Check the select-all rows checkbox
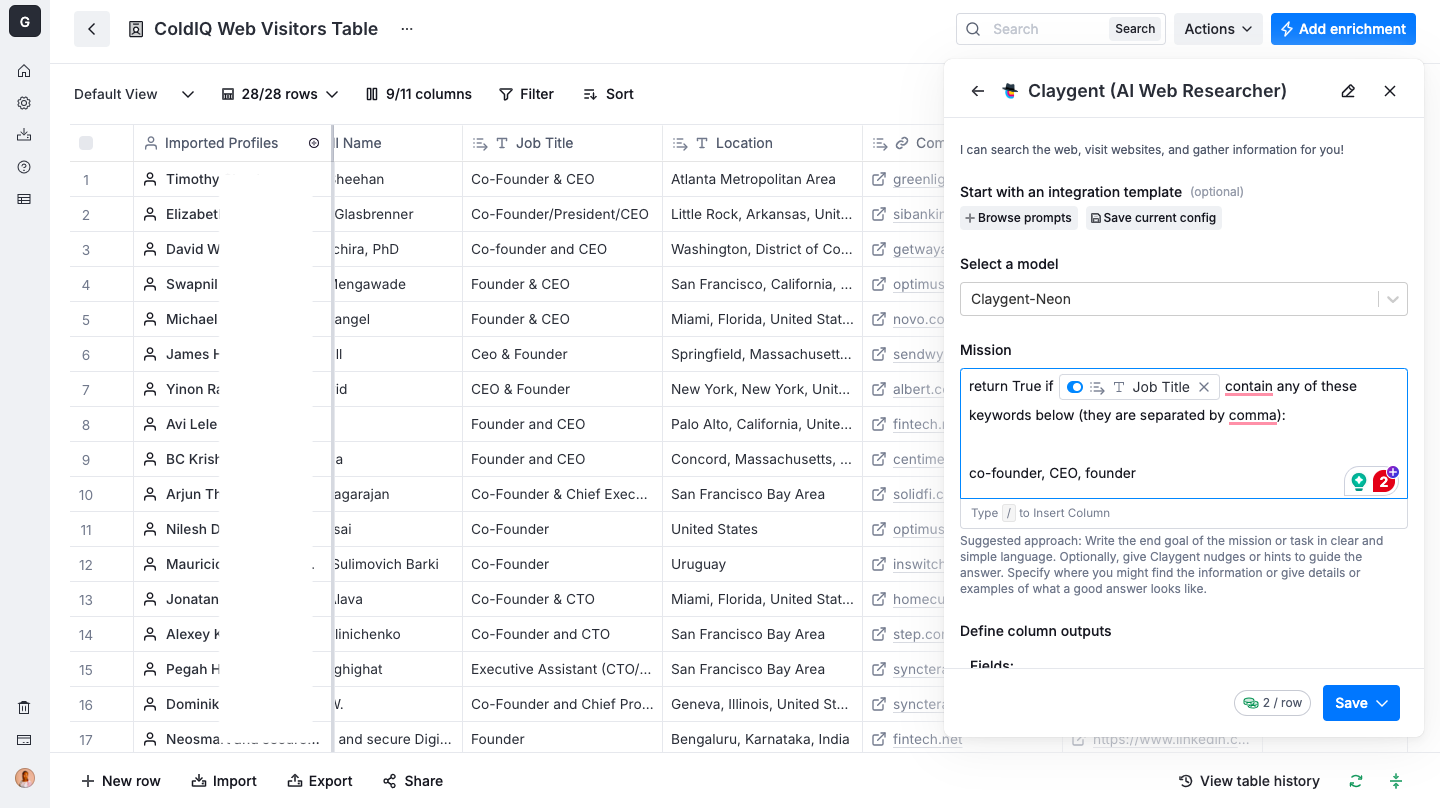 86,143
